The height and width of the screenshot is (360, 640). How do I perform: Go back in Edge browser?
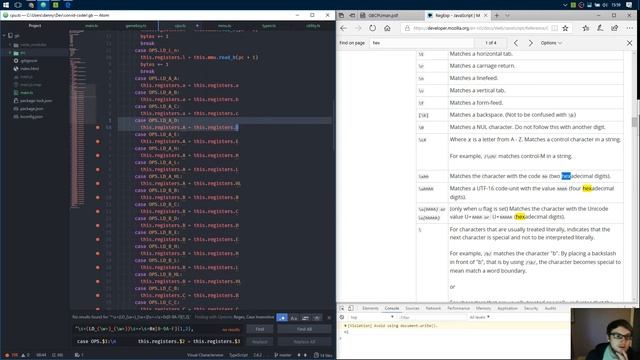[343, 28]
